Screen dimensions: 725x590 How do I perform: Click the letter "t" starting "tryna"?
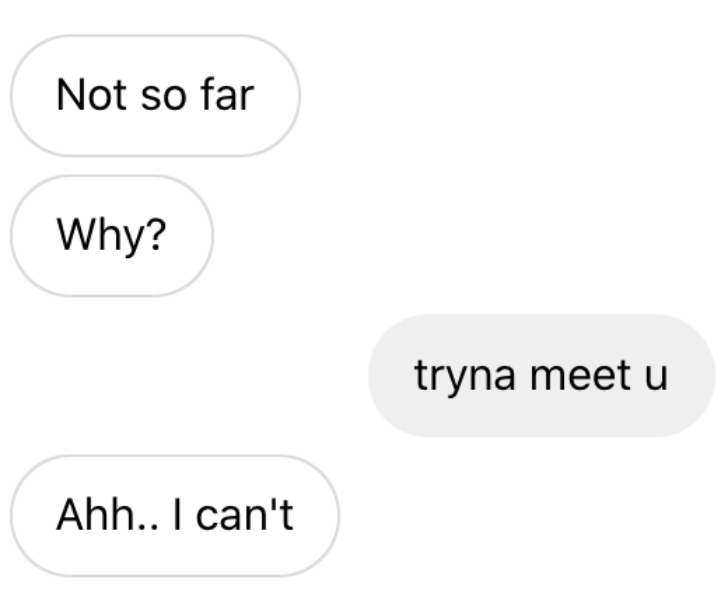point(419,377)
